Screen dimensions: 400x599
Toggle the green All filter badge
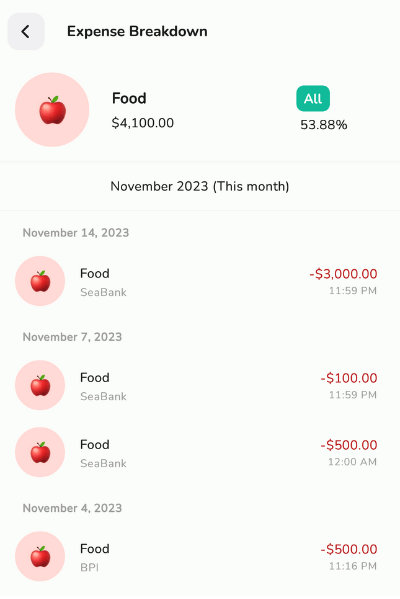(313, 99)
